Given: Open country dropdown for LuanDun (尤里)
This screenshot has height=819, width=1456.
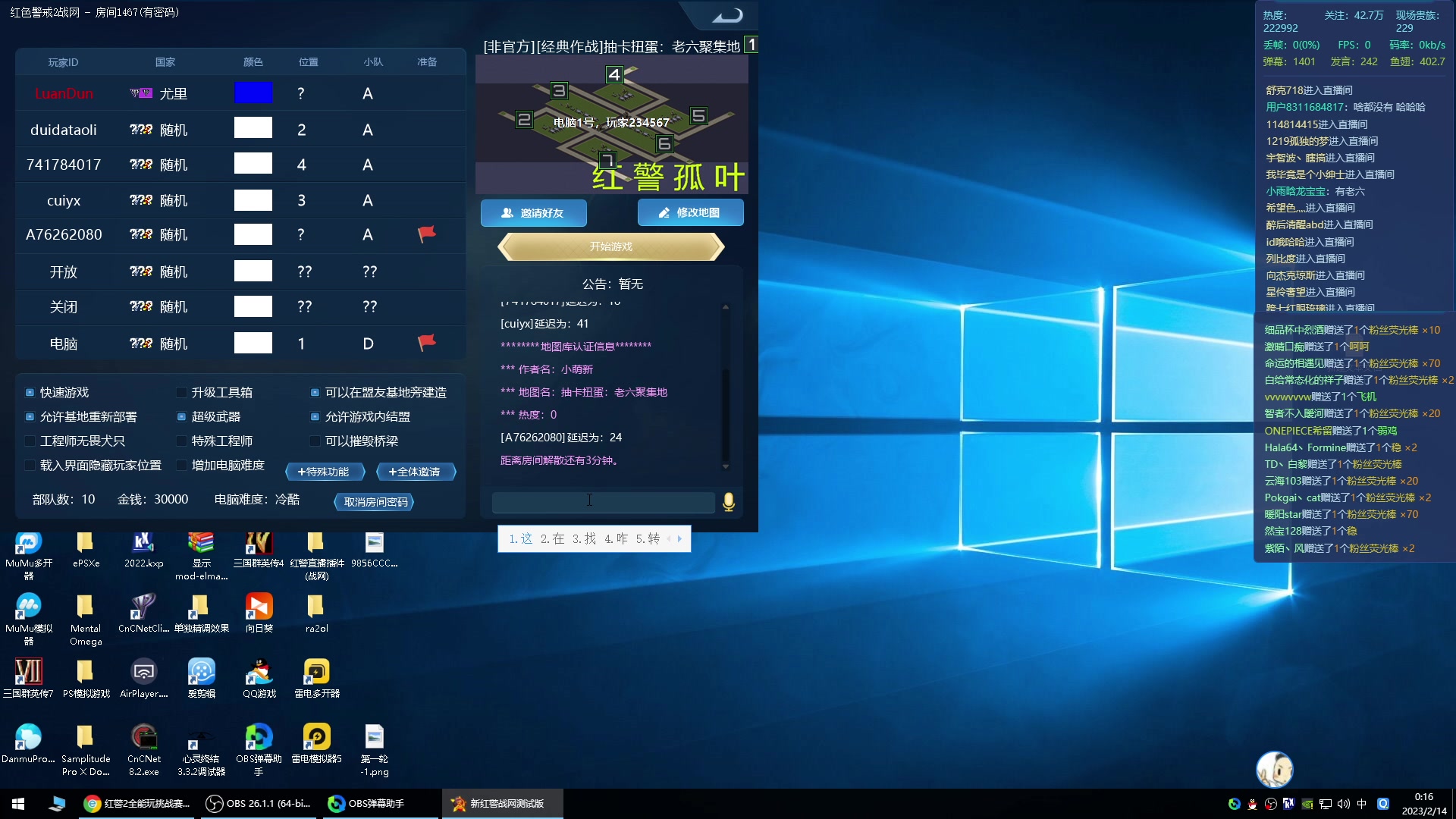Looking at the screenshot, I should tap(158, 93).
